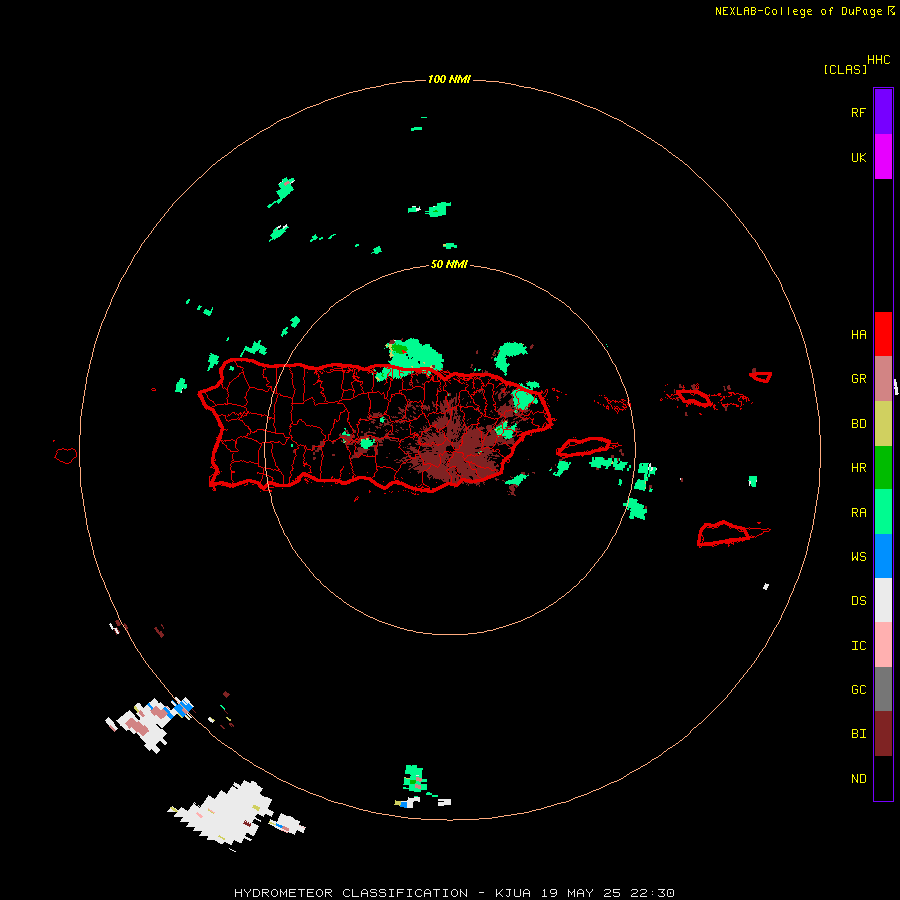Image resolution: width=900 pixels, height=900 pixels.
Task: Click the DS legend label
Action: coord(858,600)
